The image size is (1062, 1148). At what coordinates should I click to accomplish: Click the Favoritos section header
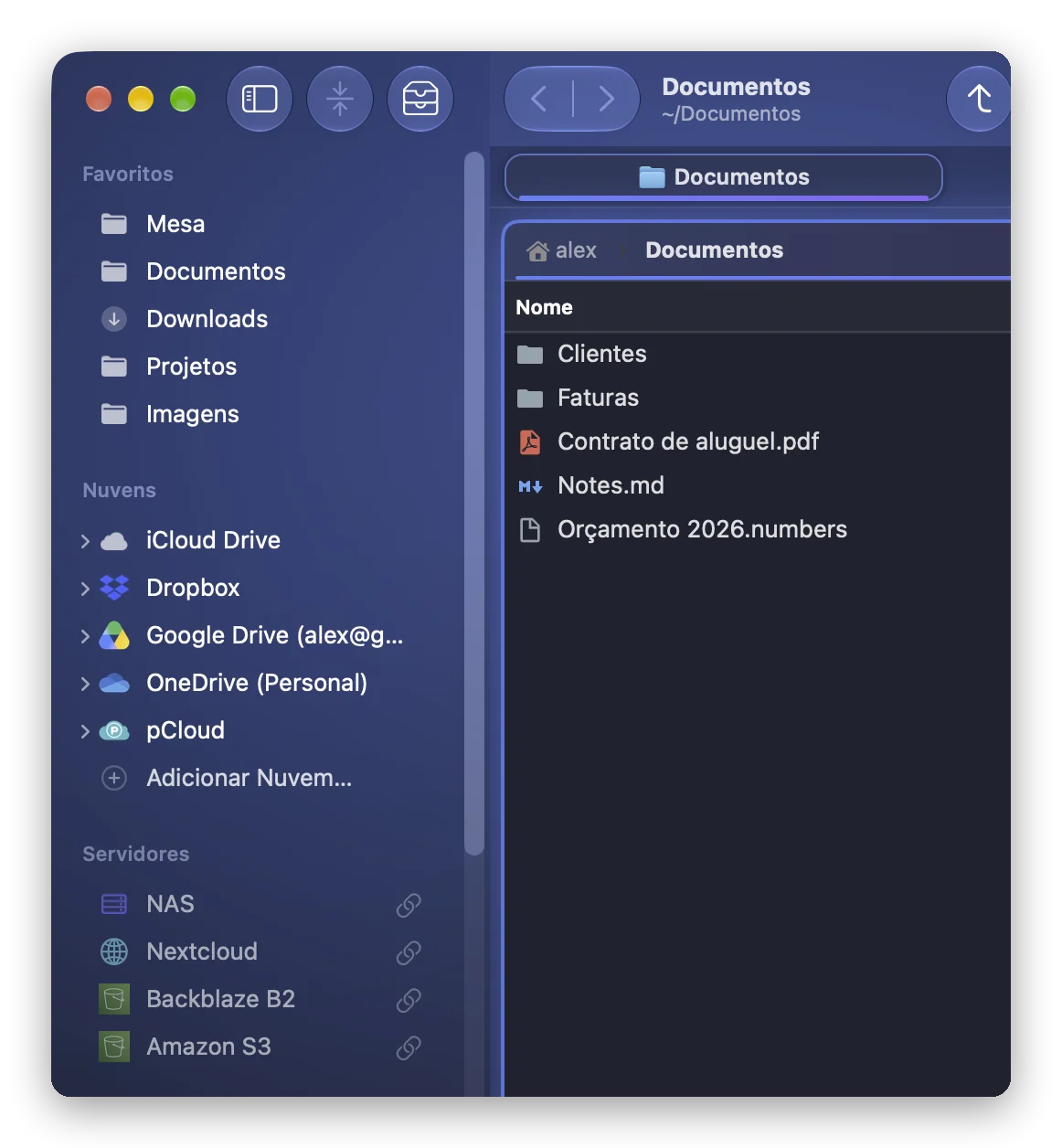point(128,174)
